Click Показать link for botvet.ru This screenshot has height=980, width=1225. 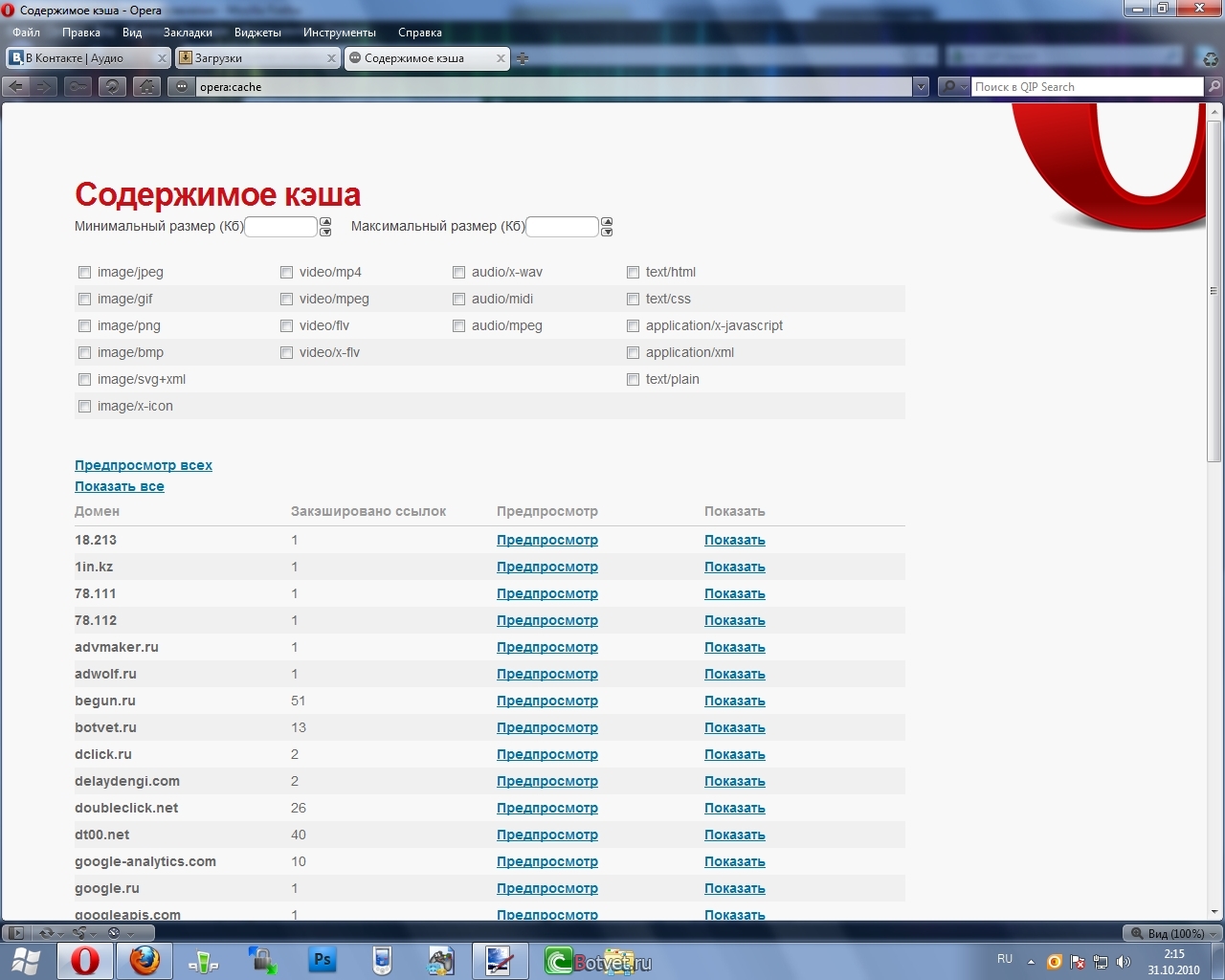click(735, 727)
